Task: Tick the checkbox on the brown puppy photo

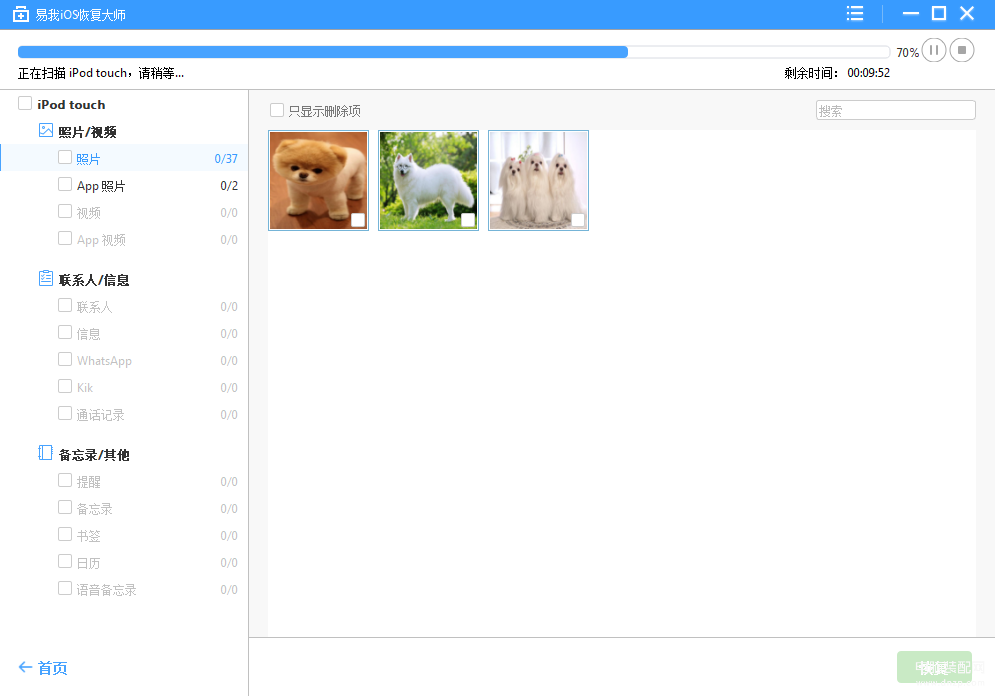Action: coord(358,220)
